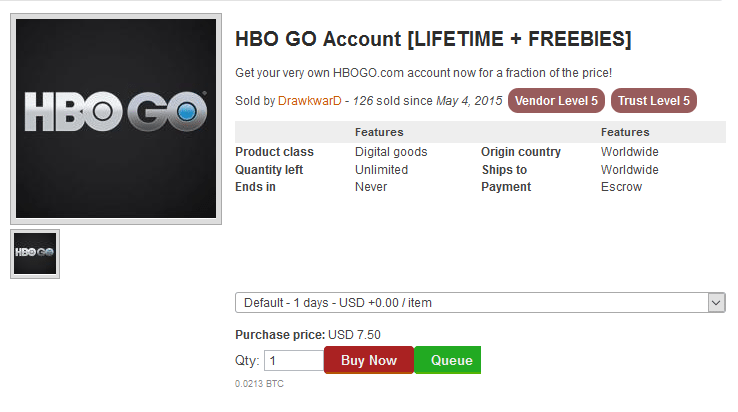The width and height of the screenshot is (738, 412).
Task: Click the Trust Level 5 badge
Action: click(x=654, y=101)
